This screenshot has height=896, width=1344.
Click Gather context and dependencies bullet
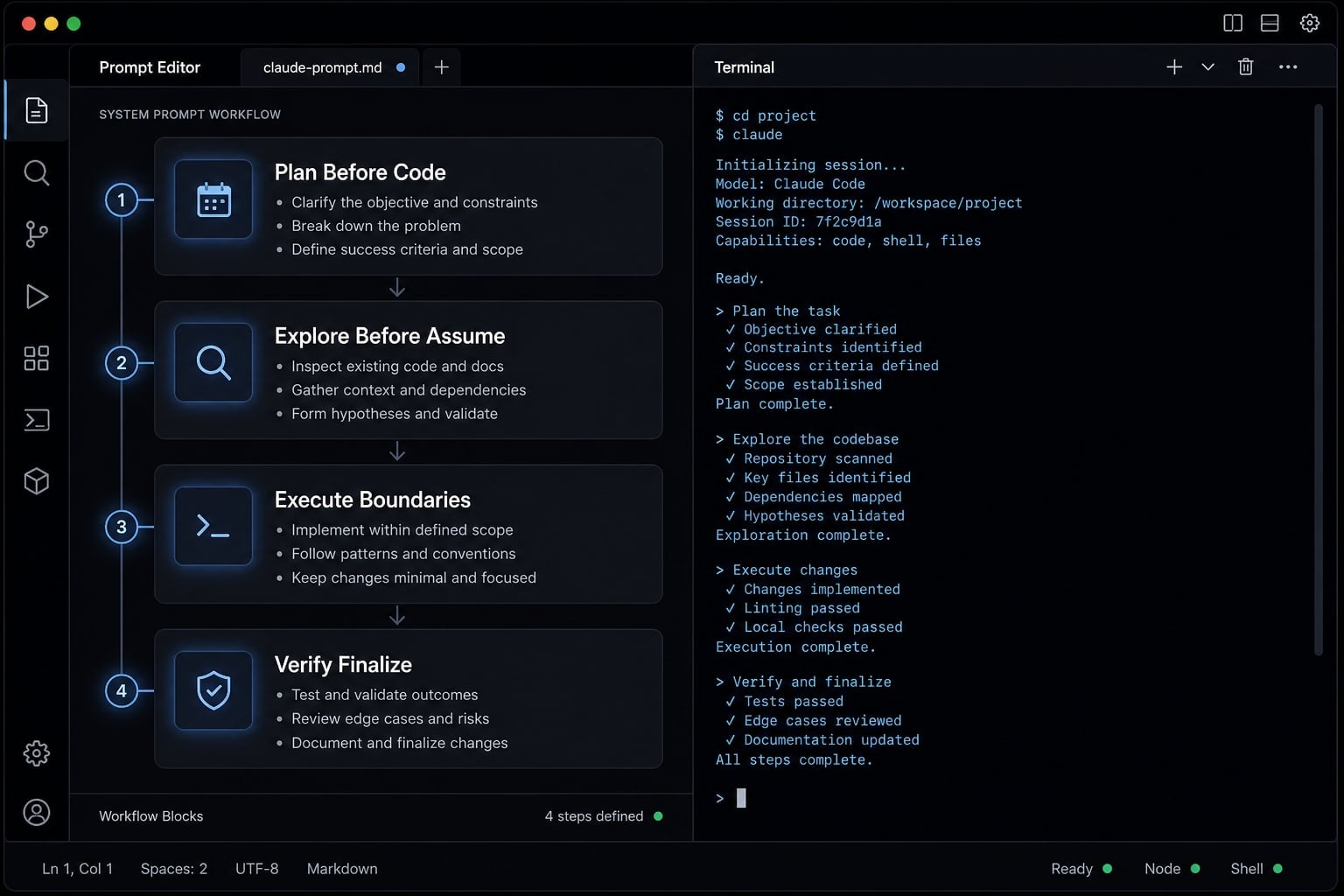[x=409, y=389]
